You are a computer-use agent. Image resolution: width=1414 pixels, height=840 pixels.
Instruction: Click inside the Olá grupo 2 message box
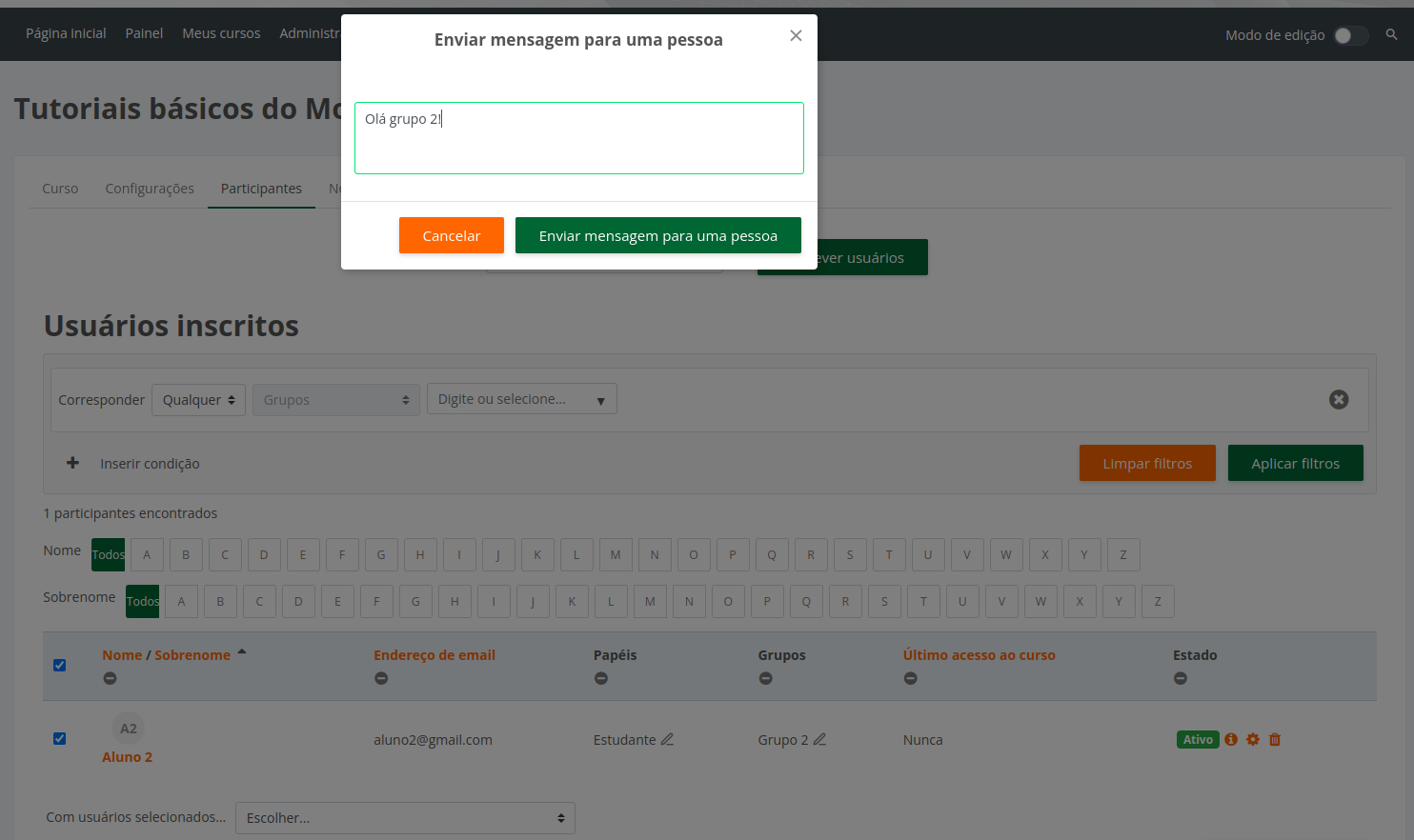pyautogui.click(x=578, y=137)
